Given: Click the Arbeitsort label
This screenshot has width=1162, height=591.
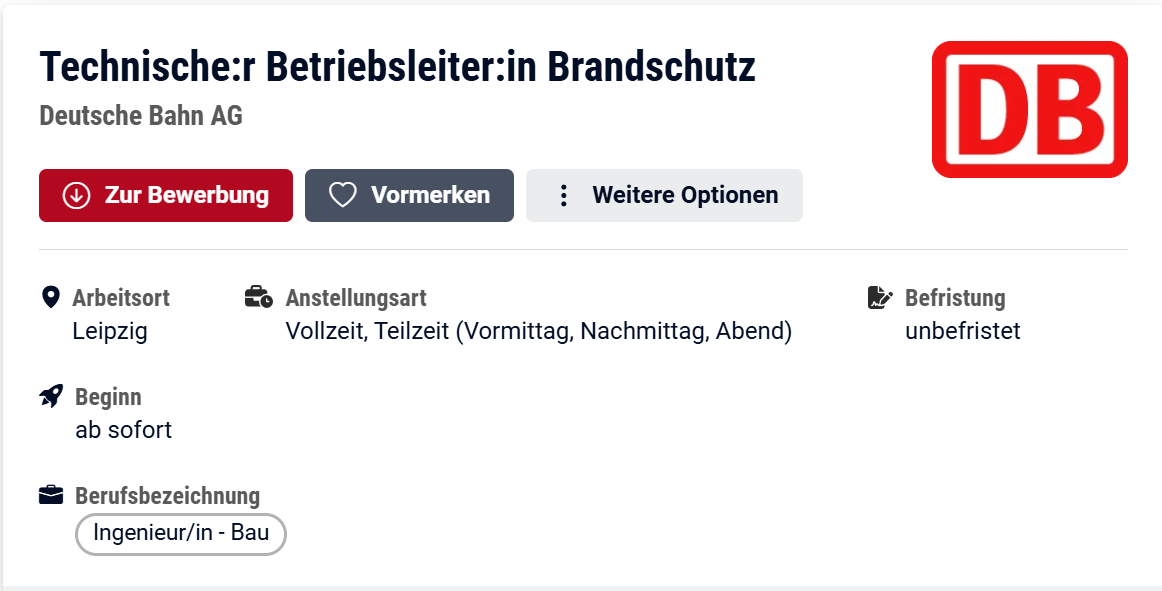Looking at the screenshot, I should (x=121, y=298).
